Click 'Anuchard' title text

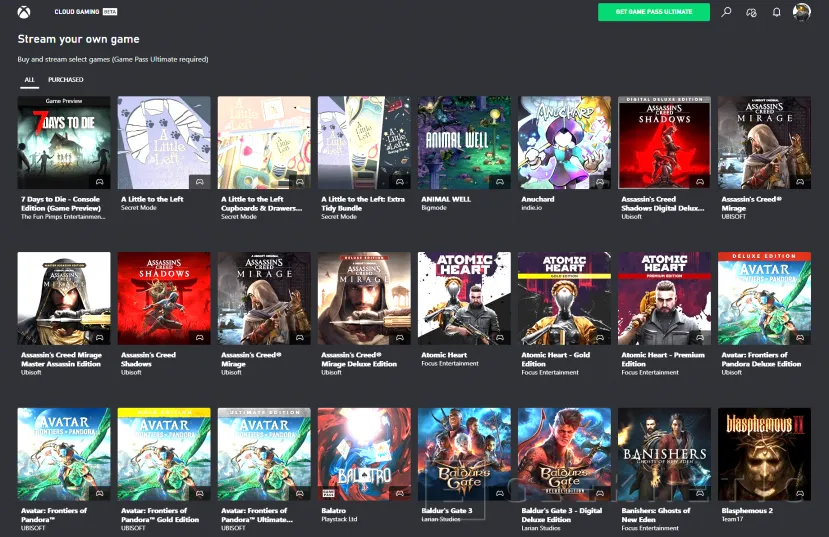(538, 199)
